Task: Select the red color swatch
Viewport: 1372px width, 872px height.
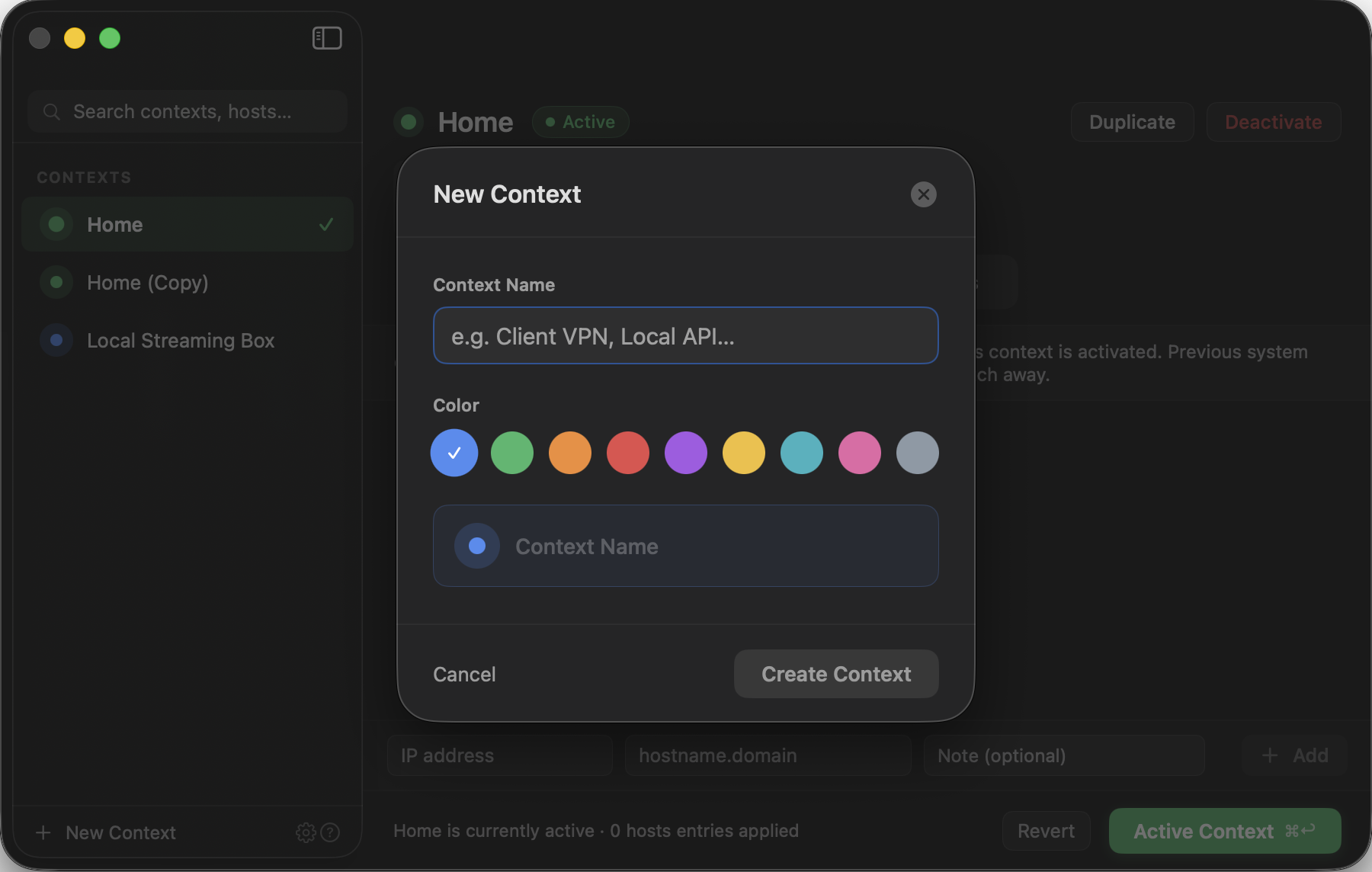Action: [x=628, y=453]
